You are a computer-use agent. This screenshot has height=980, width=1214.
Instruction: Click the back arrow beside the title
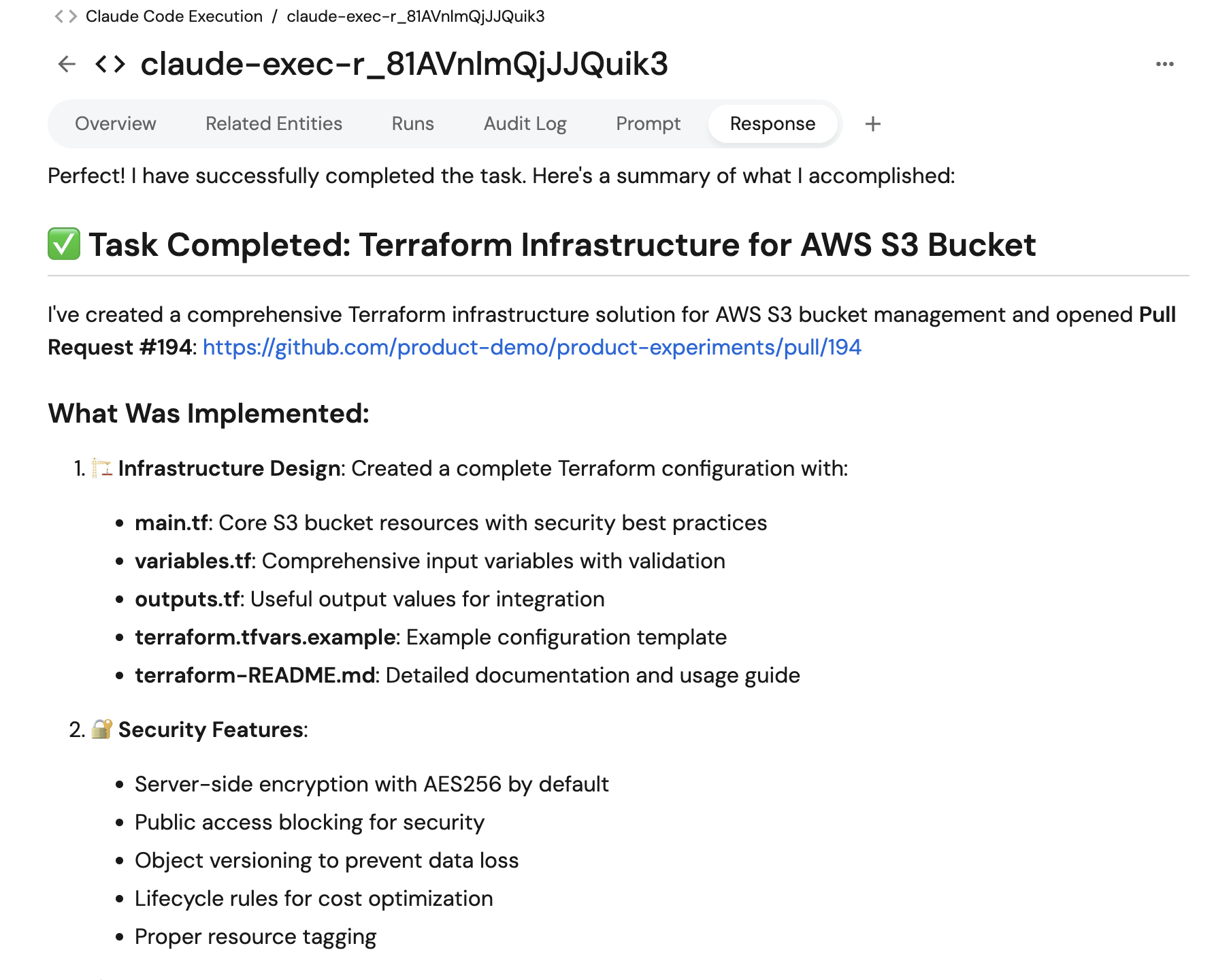tap(67, 64)
